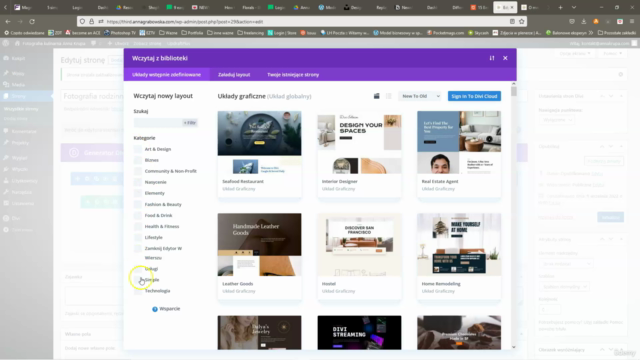Check the Art & Design category
Image resolution: width=640 pixels, height=360 pixels.
coord(138,149)
